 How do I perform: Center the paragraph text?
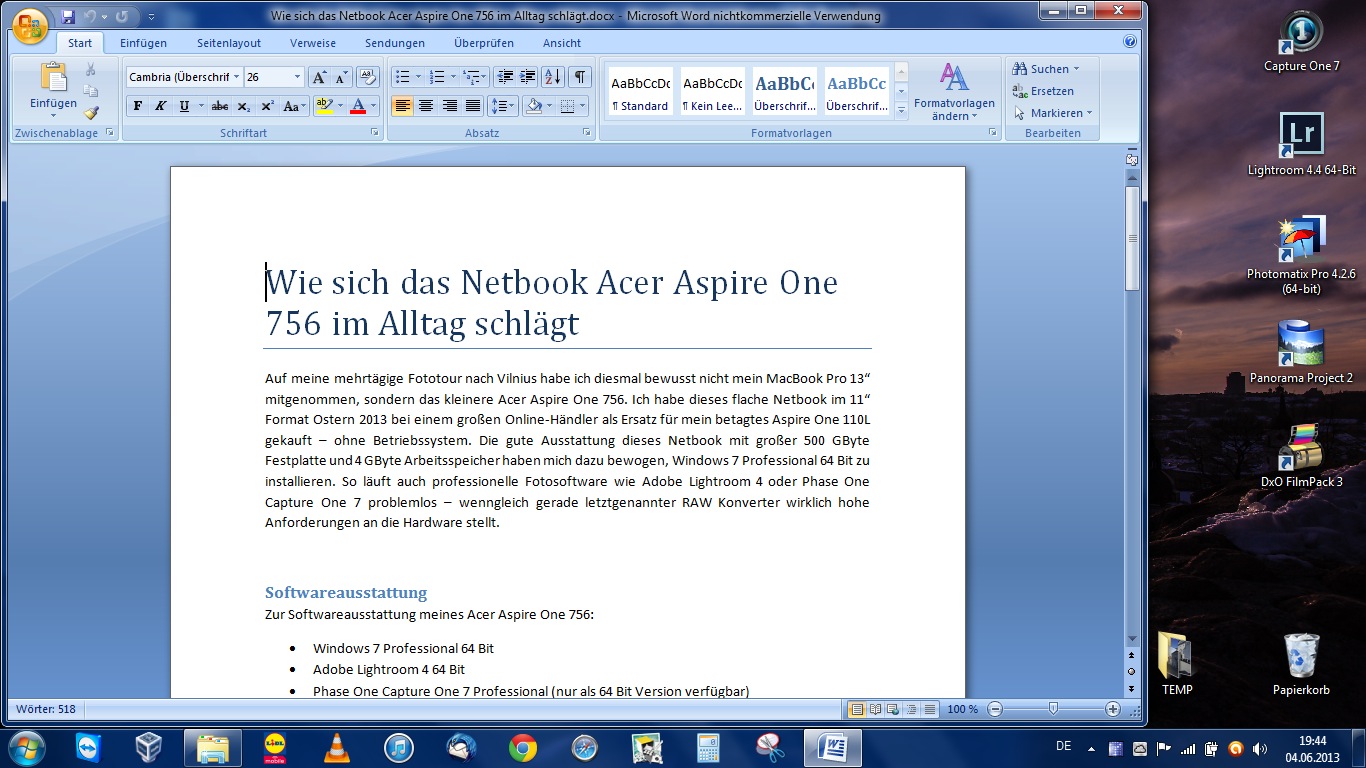(426, 106)
